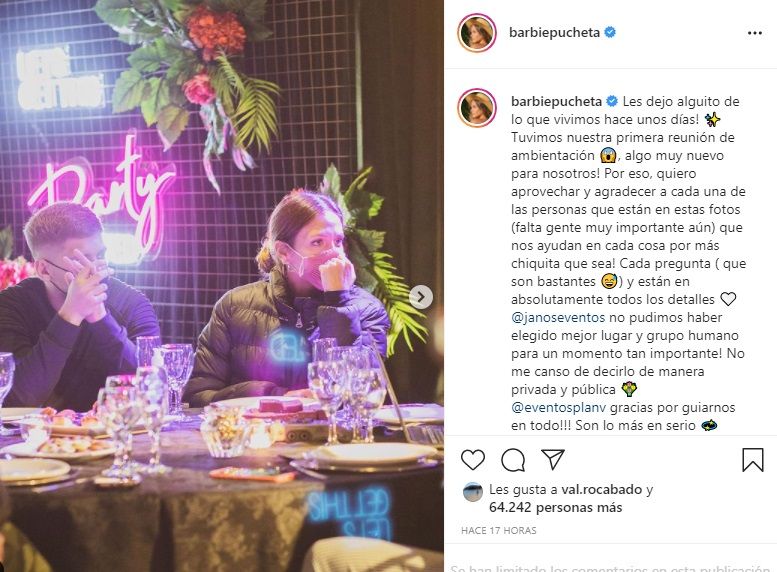
Task: Click verified badge in the header
Action: (610, 33)
